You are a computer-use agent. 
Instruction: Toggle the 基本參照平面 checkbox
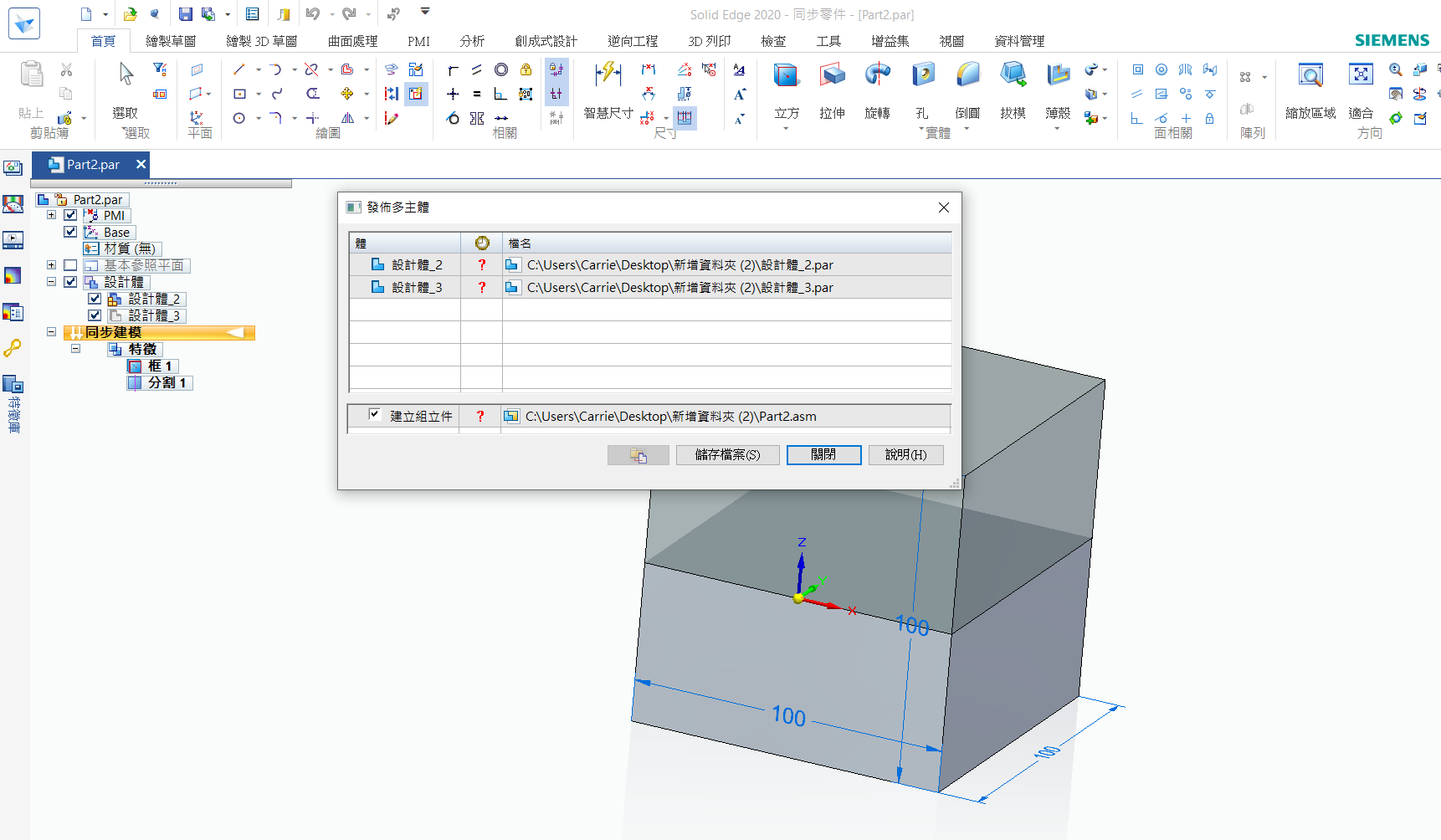coord(70,265)
